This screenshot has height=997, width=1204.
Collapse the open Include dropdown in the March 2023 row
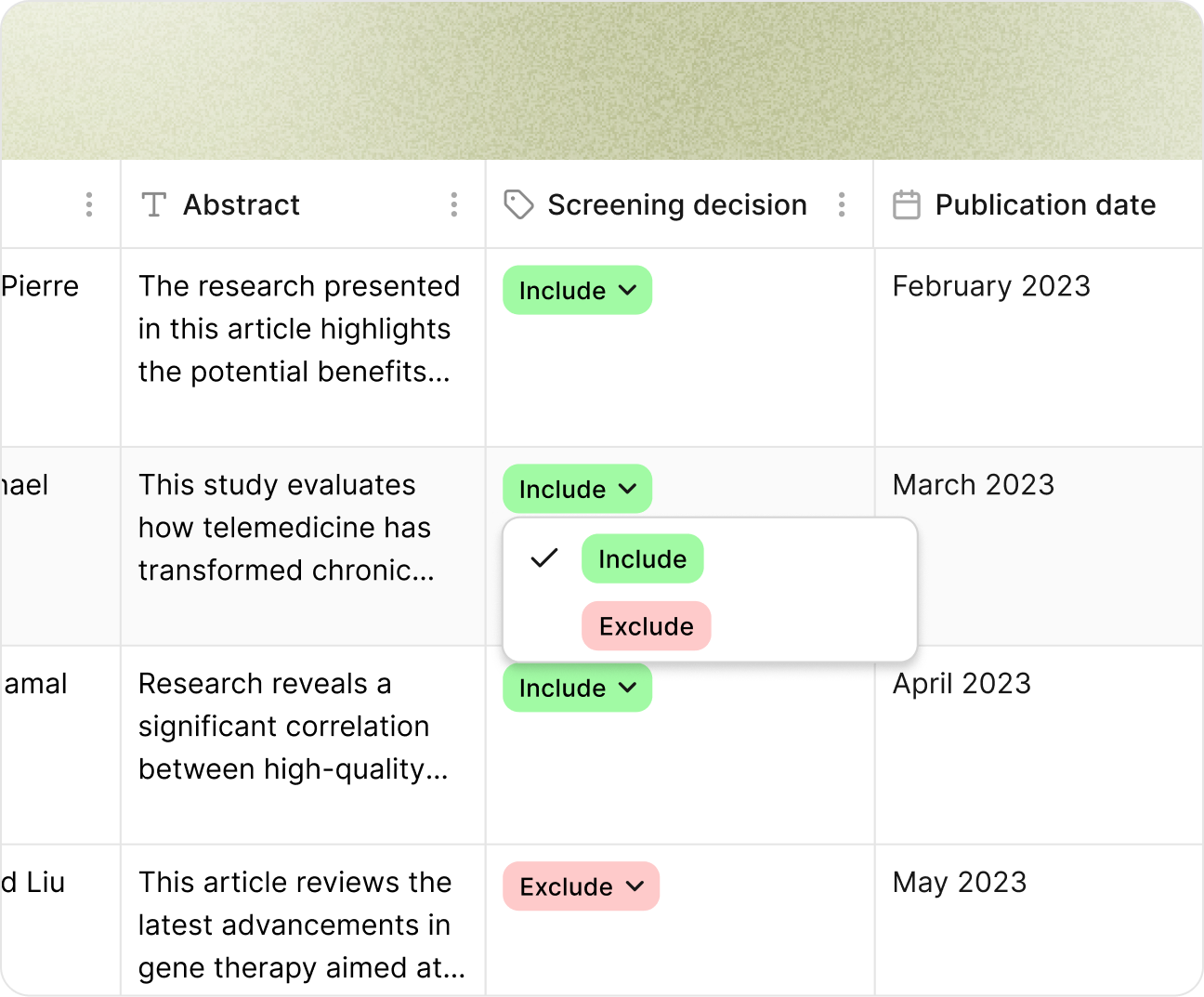(x=577, y=489)
